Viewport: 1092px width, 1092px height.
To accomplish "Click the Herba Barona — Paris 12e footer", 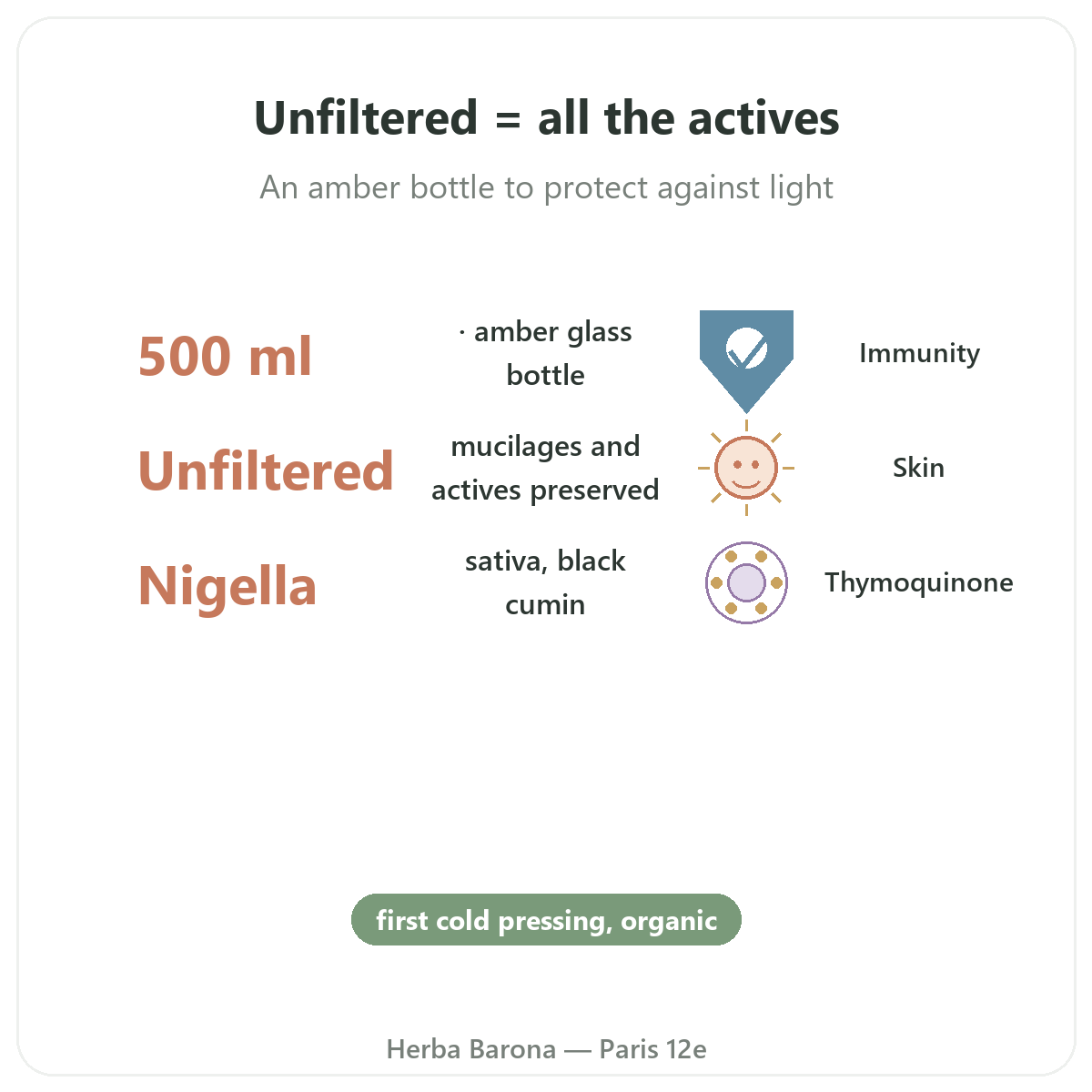I will [x=546, y=1049].
